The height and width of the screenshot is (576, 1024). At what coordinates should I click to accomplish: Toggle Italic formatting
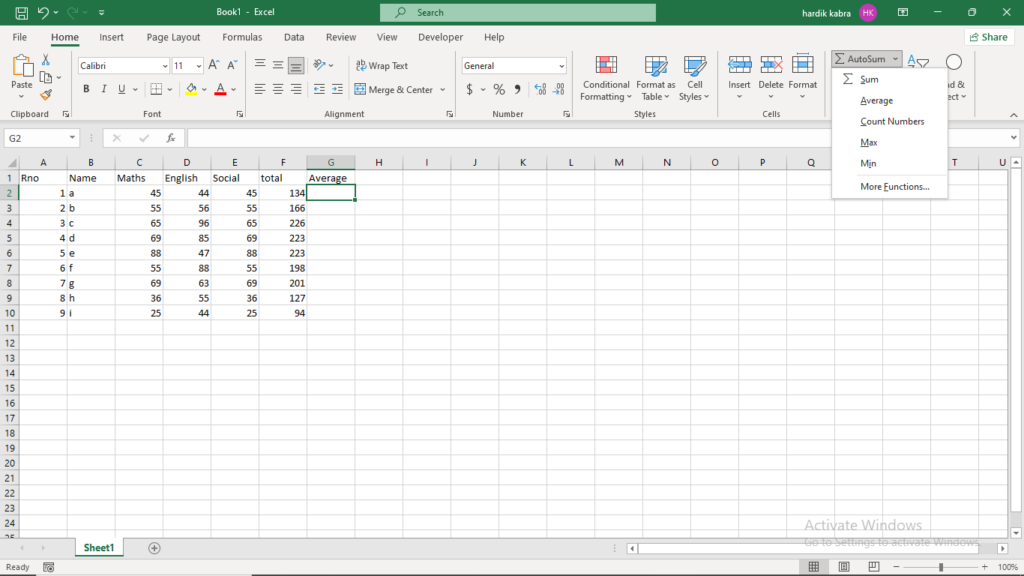coord(103,89)
